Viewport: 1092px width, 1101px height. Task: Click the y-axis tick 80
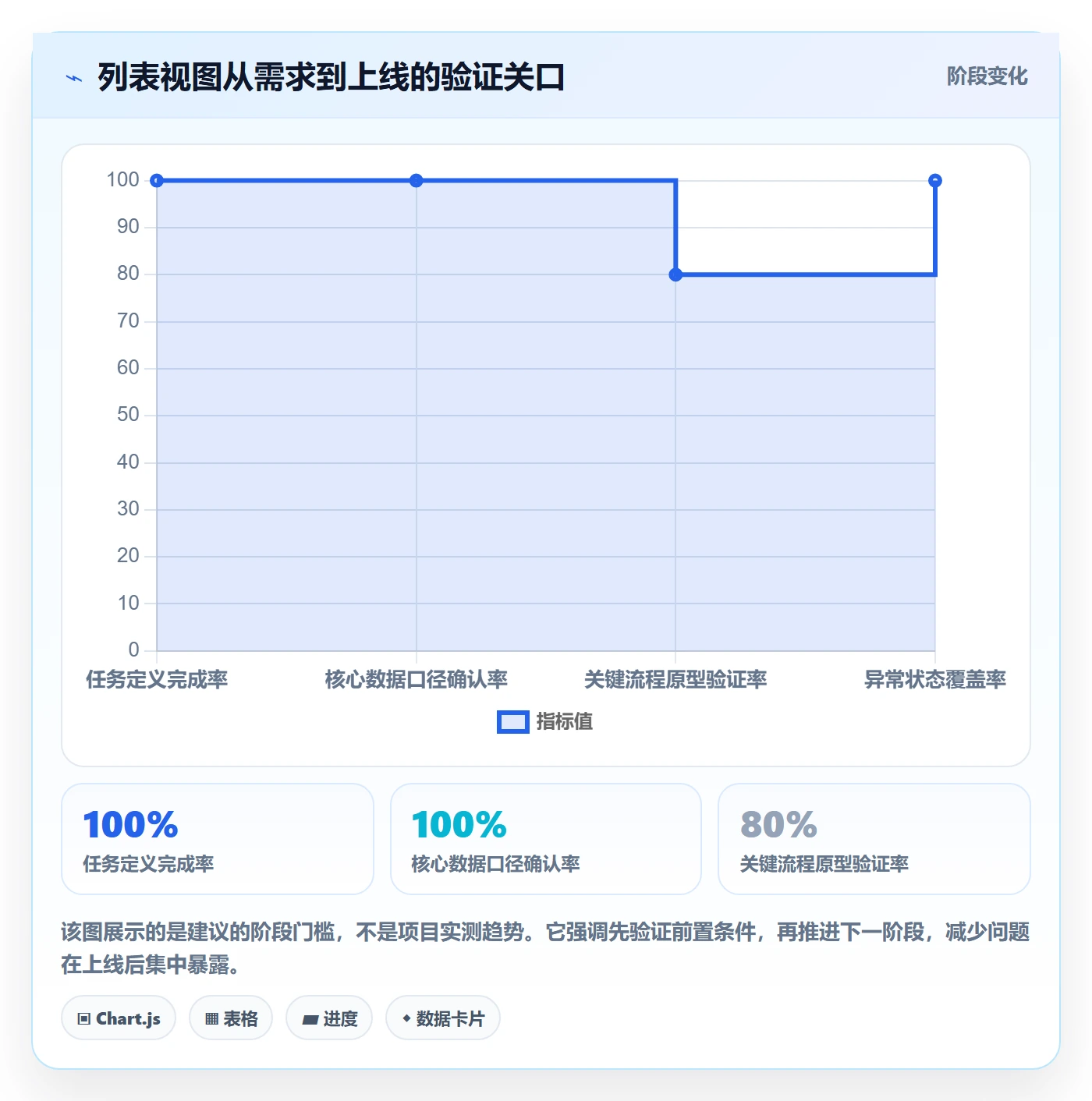click(128, 274)
